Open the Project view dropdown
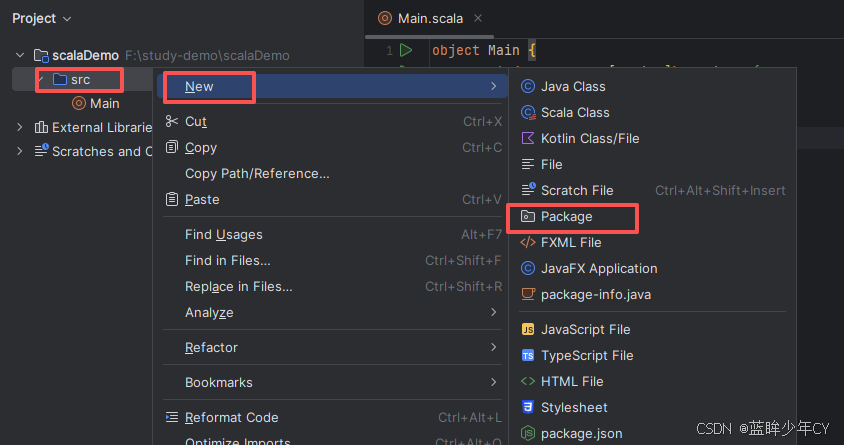844x445 pixels. pos(41,19)
